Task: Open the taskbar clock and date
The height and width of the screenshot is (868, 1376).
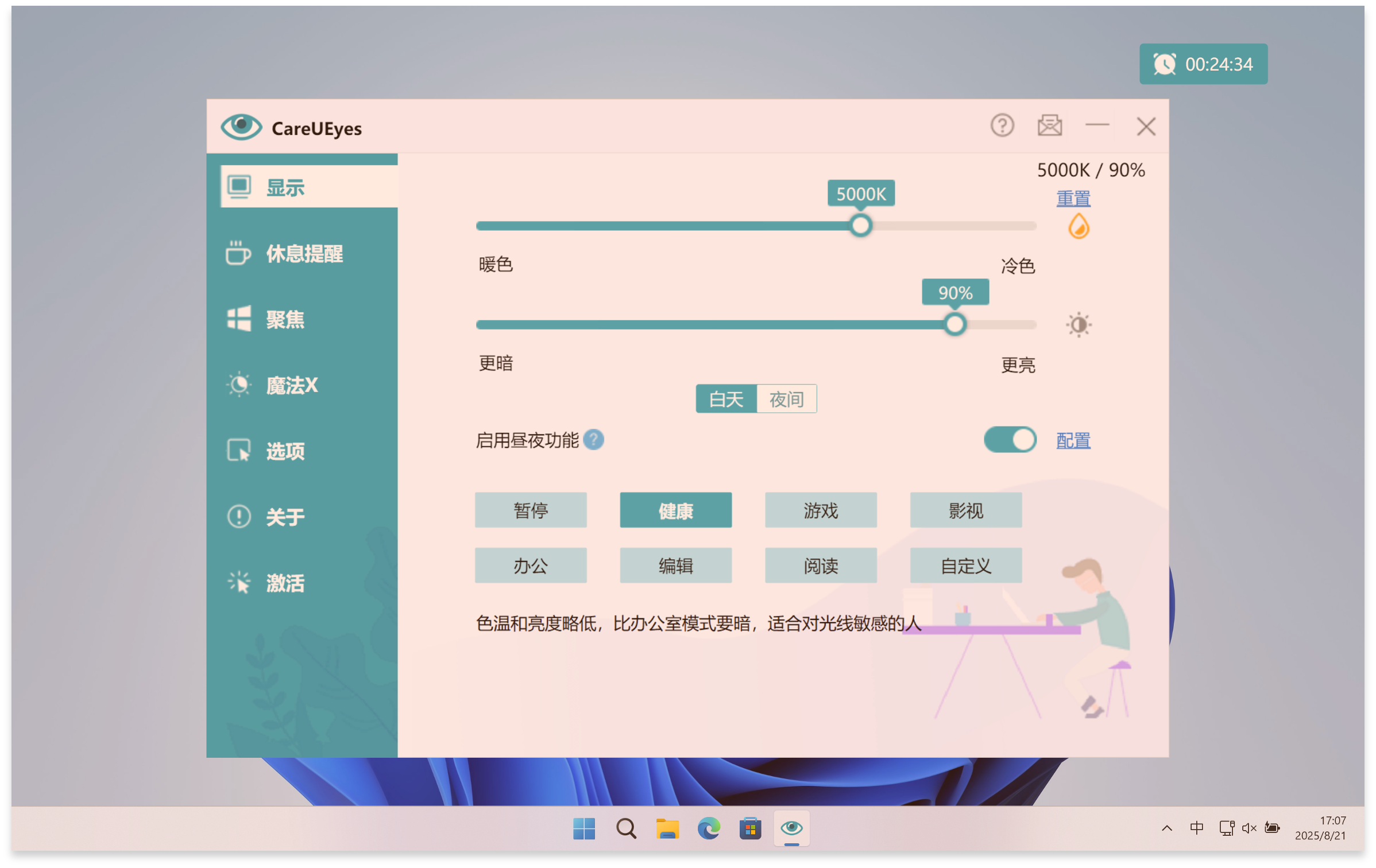Action: pyautogui.click(x=1320, y=828)
